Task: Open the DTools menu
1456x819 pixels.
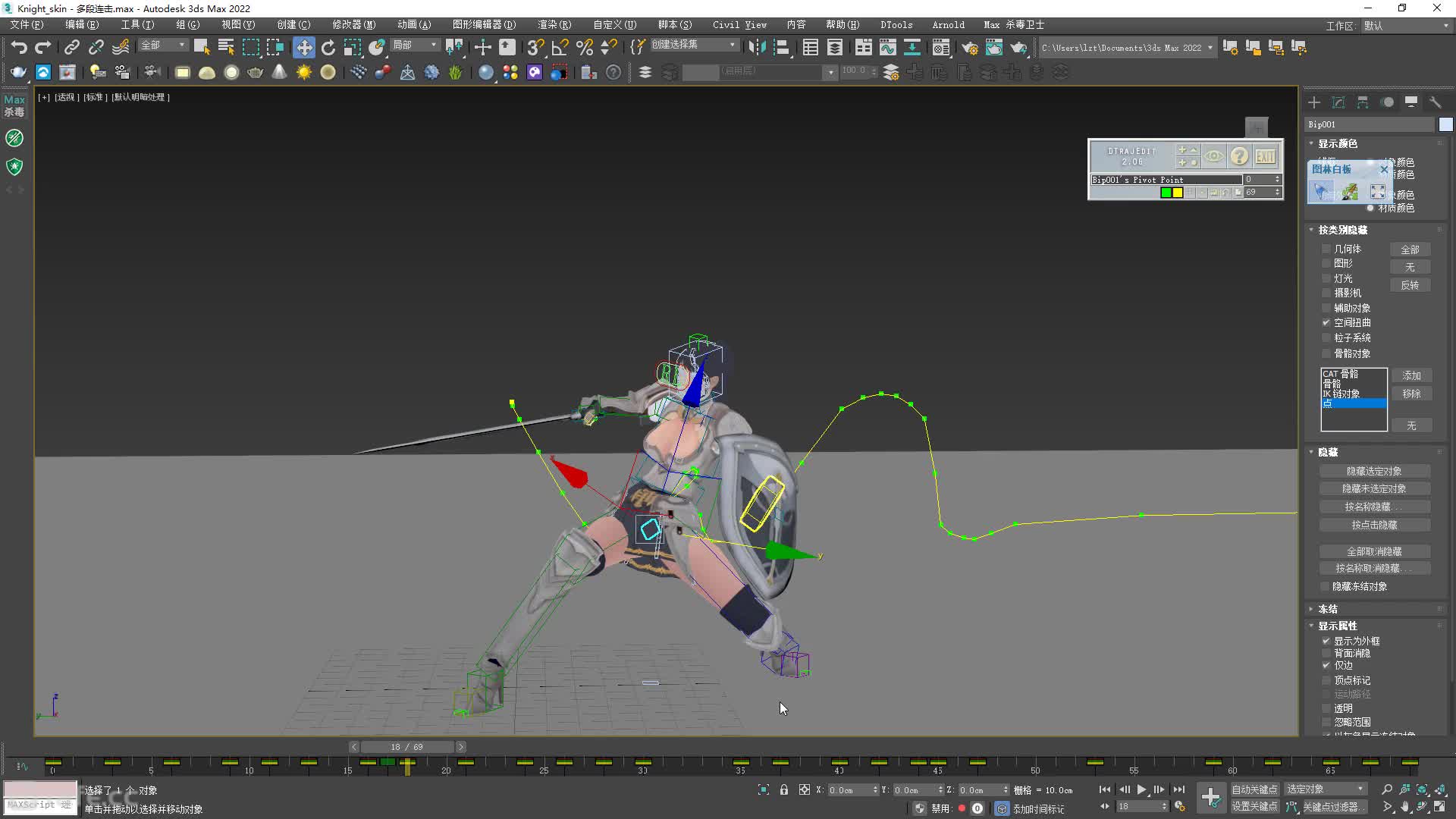Action: pyautogui.click(x=896, y=25)
